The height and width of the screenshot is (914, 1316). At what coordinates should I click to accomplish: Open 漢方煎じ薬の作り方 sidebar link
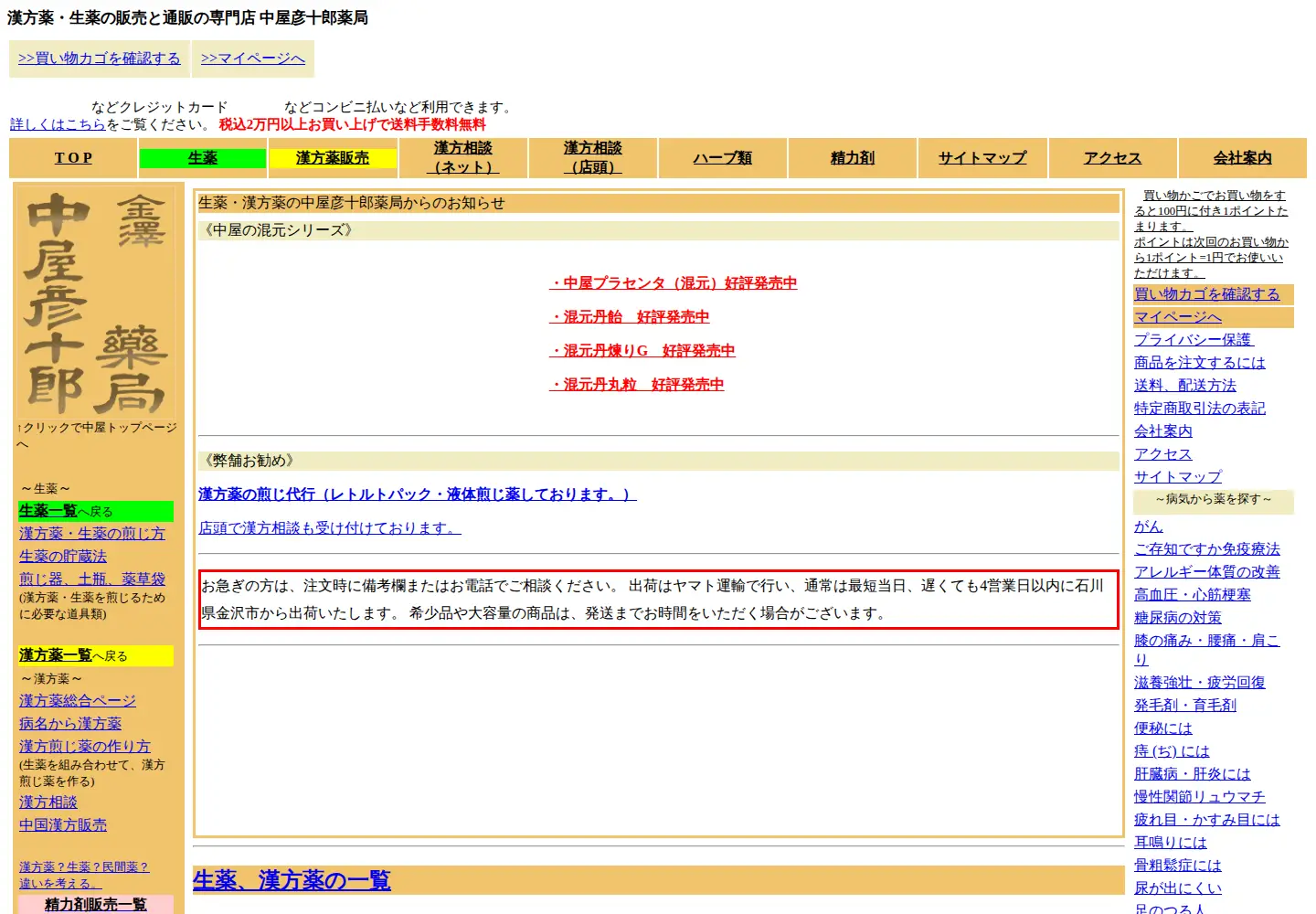[85, 747]
